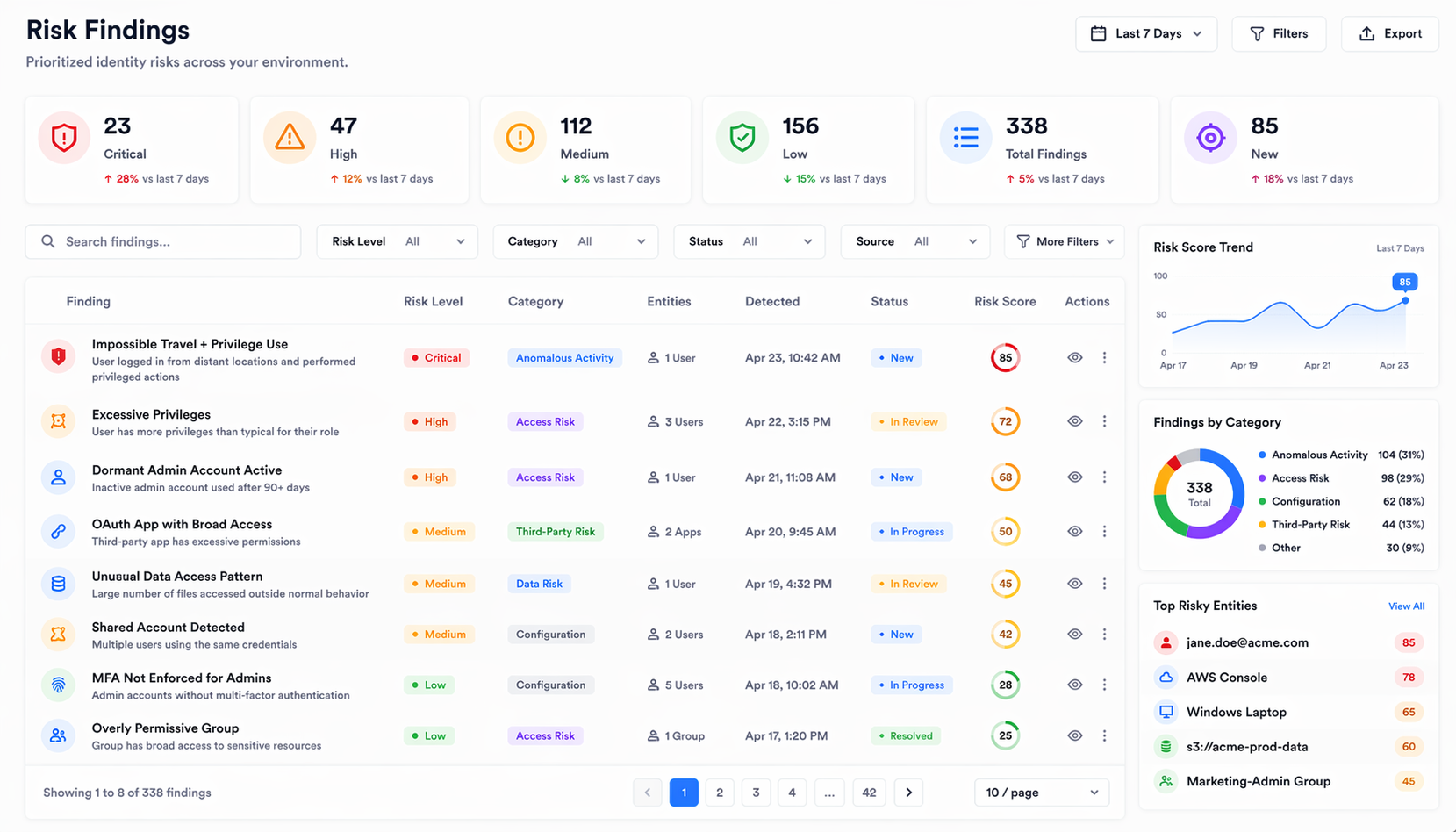Click the purple New findings target icon
The image size is (1456, 832).
click(x=1210, y=138)
